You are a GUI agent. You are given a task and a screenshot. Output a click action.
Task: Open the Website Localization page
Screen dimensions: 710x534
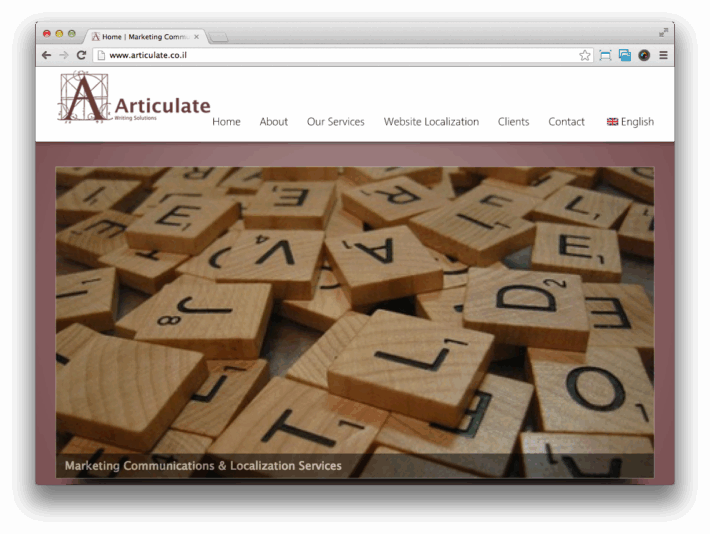pos(431,122)
